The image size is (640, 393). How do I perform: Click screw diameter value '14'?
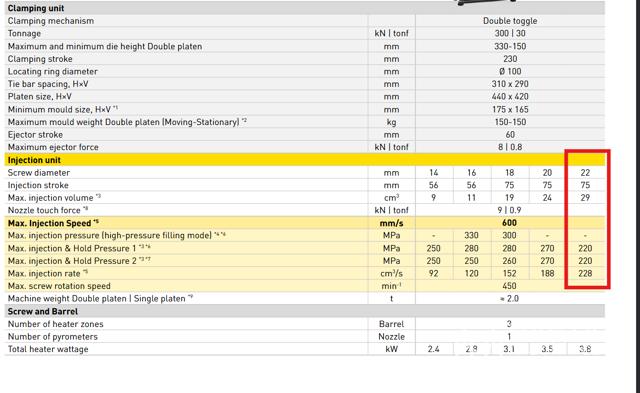click(x=433, y=173)
